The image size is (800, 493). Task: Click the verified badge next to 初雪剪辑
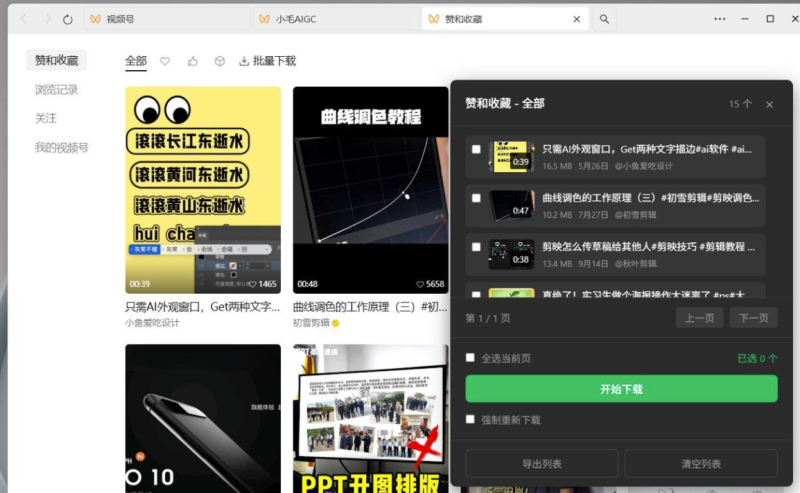click(x=335, y=323)
